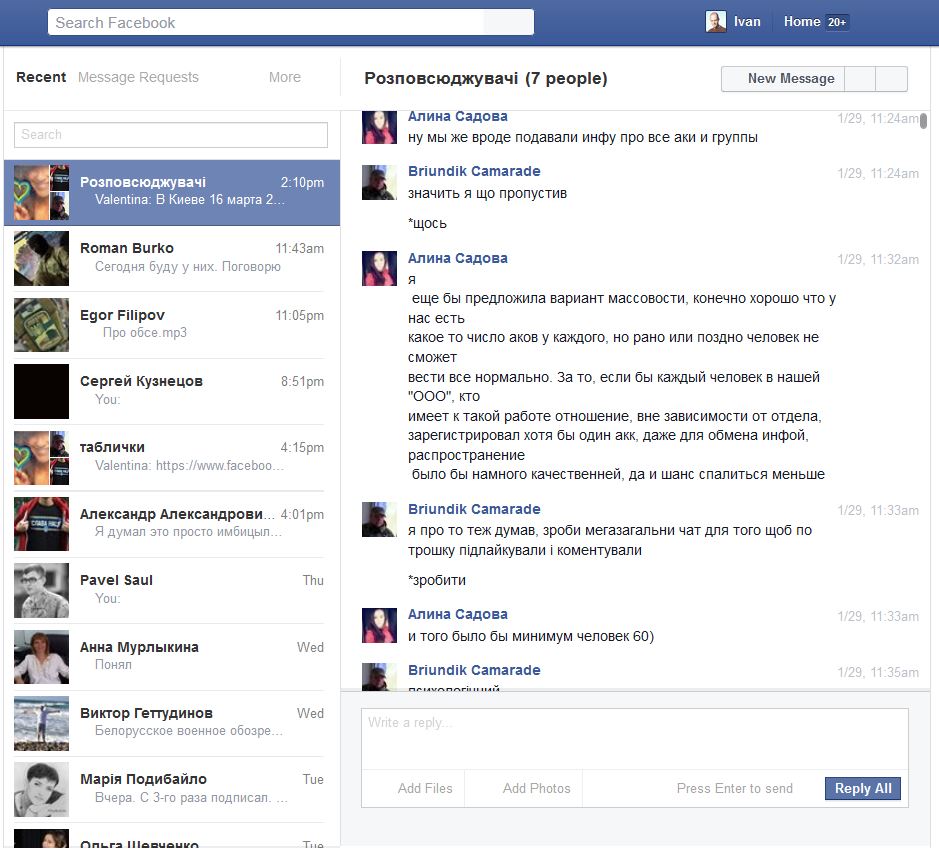Image resolution: width=939 pixels, height=859 pixels.
Task: Click Виктор Геттудинов's avatar thumbnail
Action: pyautogui.click(x=41, y=723)
